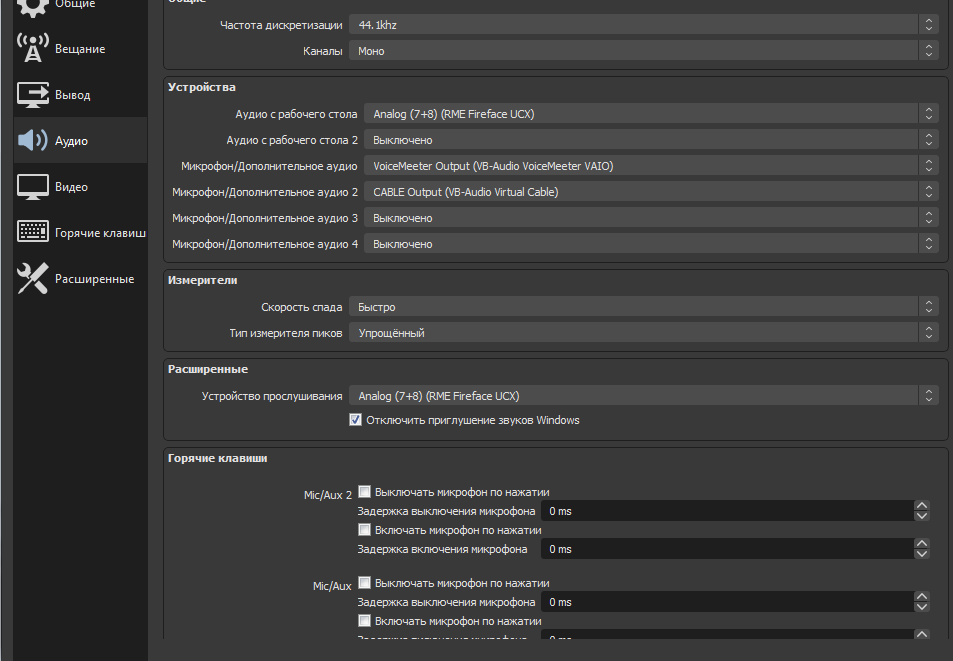Open the Скорость спада dropdown
Screen dimensions: 953x661
point(643,307)
